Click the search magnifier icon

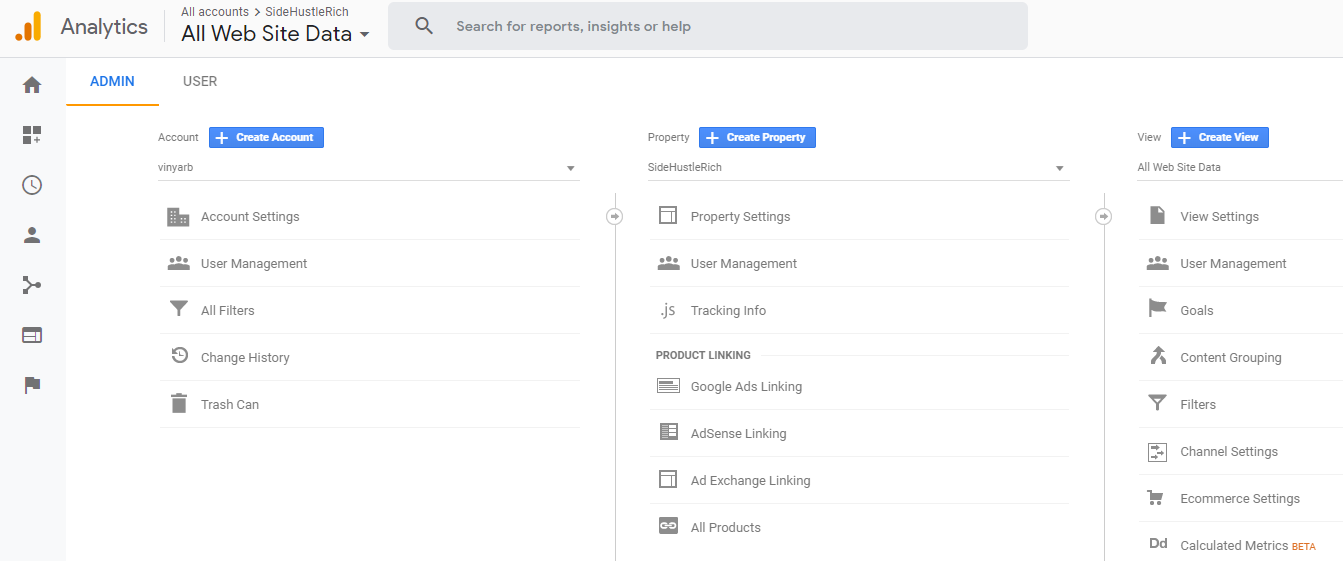424,26
